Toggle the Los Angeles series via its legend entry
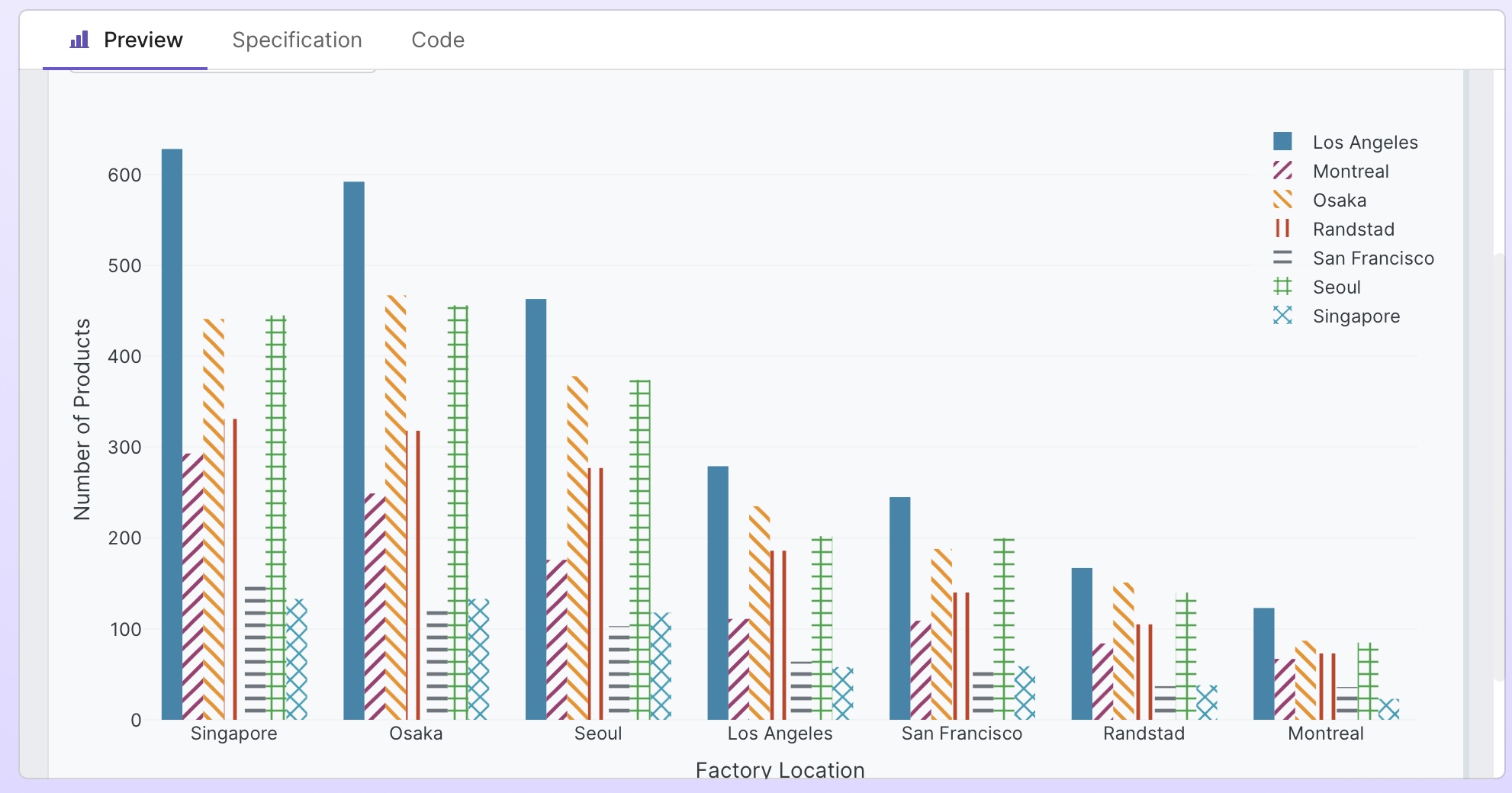 click(x=1365, y=141)
